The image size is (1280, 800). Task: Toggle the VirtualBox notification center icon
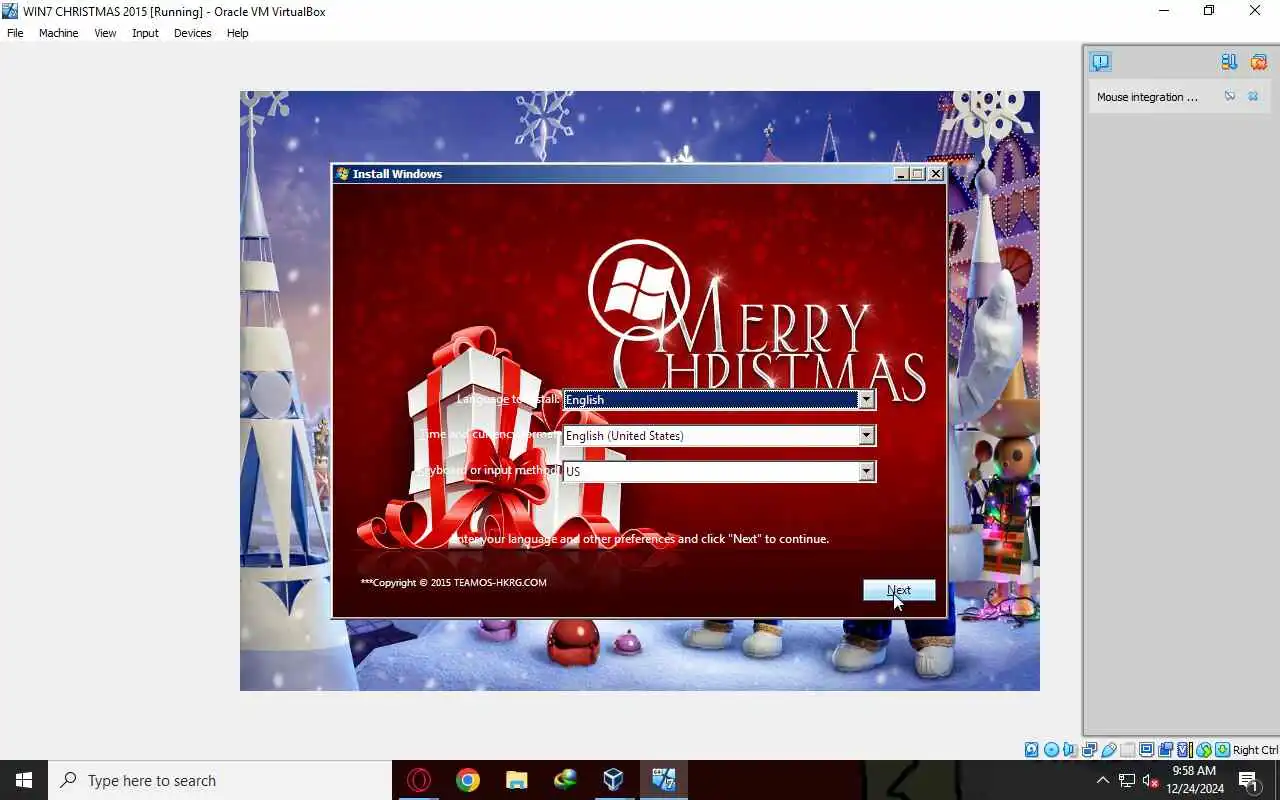(x=1100, y=62)
